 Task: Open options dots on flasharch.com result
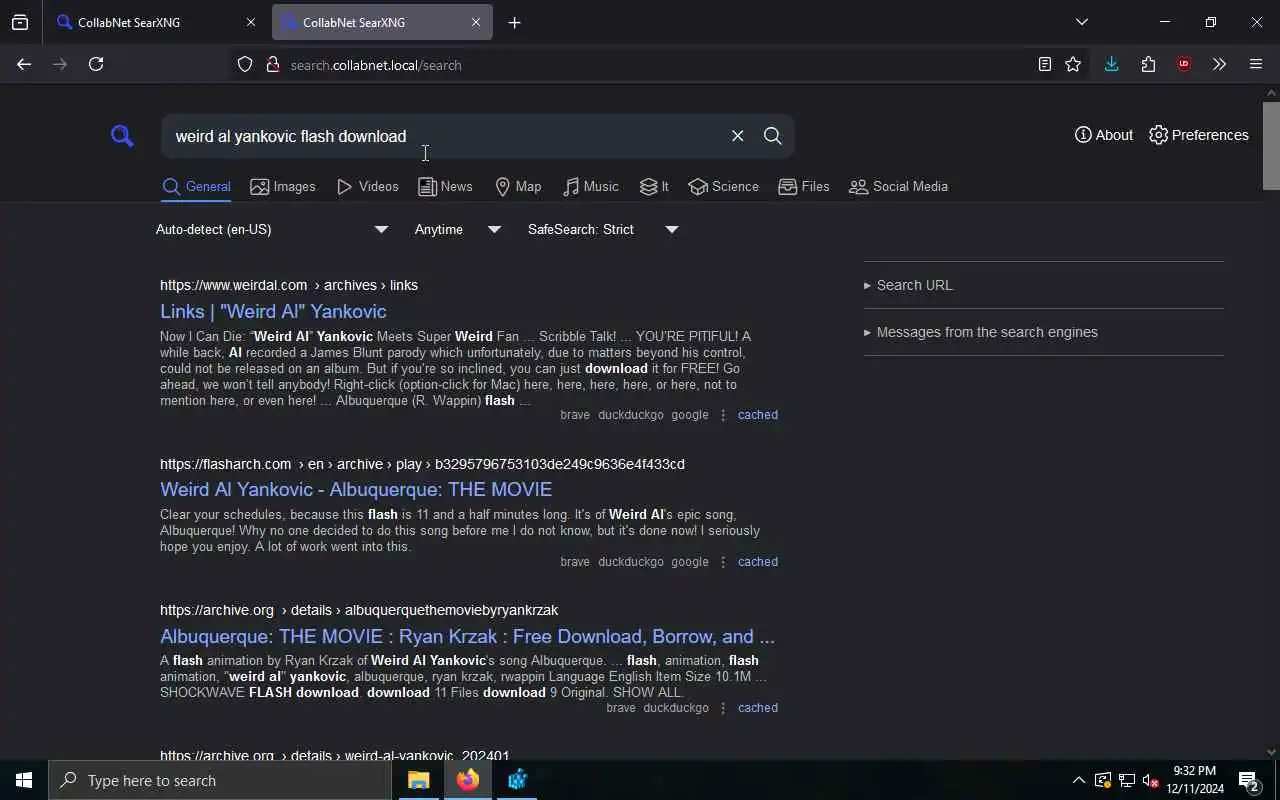pos(723,561)
